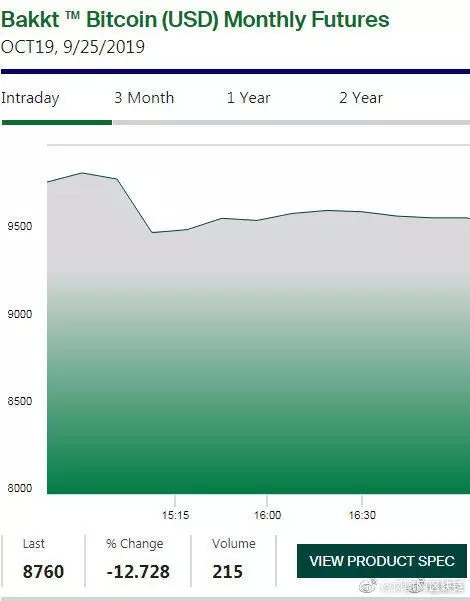Click the Volume value 215

point(228,571)
